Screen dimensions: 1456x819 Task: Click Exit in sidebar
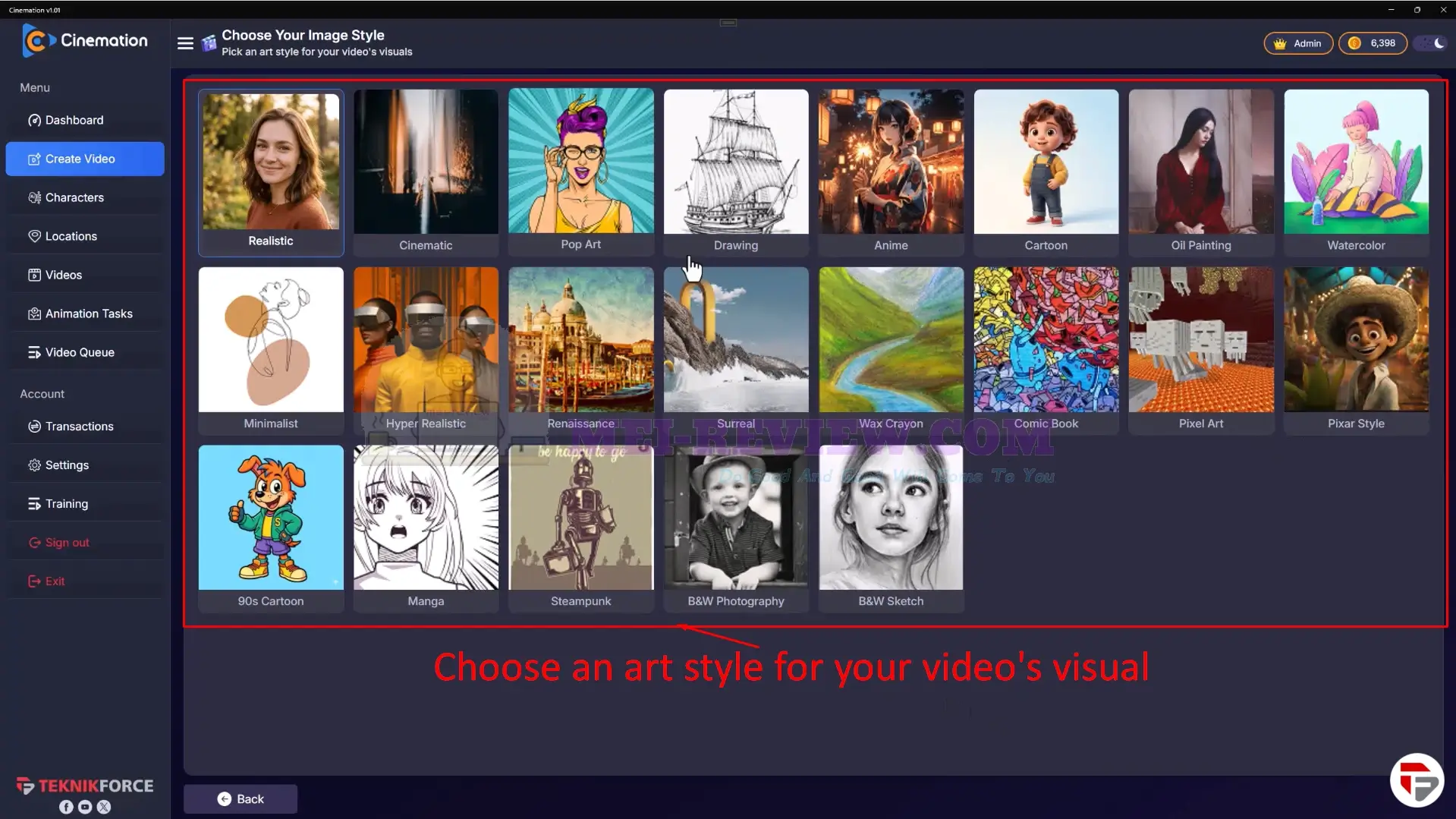[x=85, y=581]
